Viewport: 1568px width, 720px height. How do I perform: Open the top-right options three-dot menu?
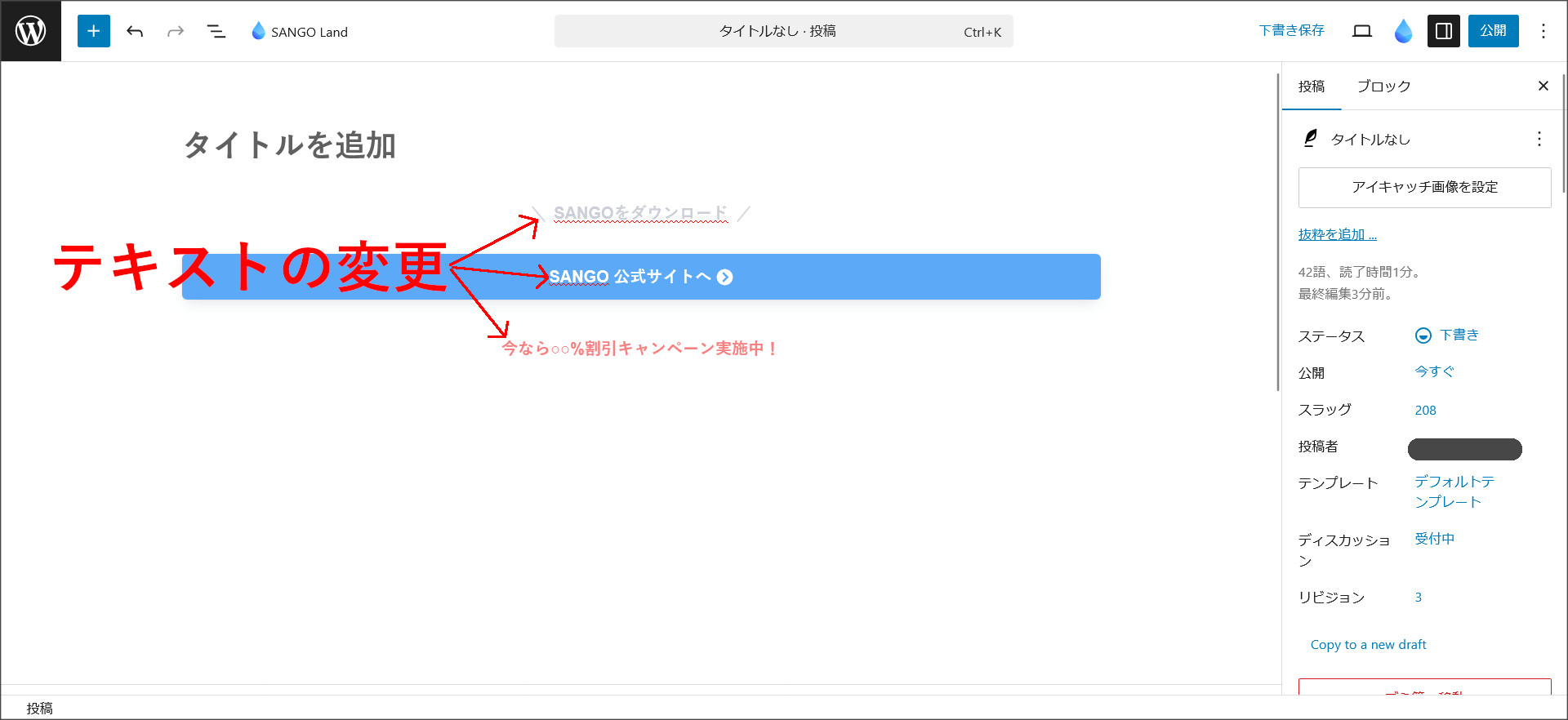click(x=1543, y=31)
